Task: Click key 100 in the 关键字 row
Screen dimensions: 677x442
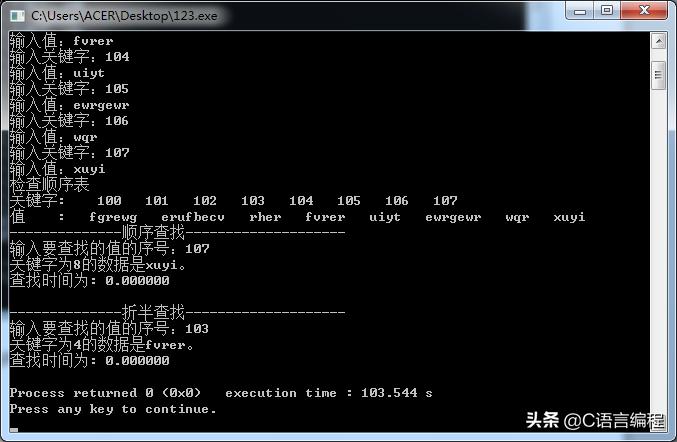Action: (109, 201)
